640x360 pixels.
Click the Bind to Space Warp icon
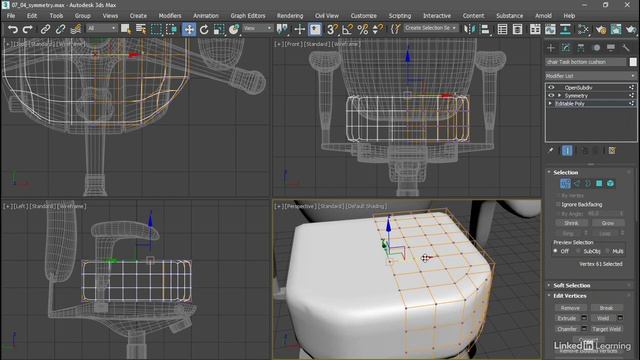pyautogui.click(x=76, y=29)
